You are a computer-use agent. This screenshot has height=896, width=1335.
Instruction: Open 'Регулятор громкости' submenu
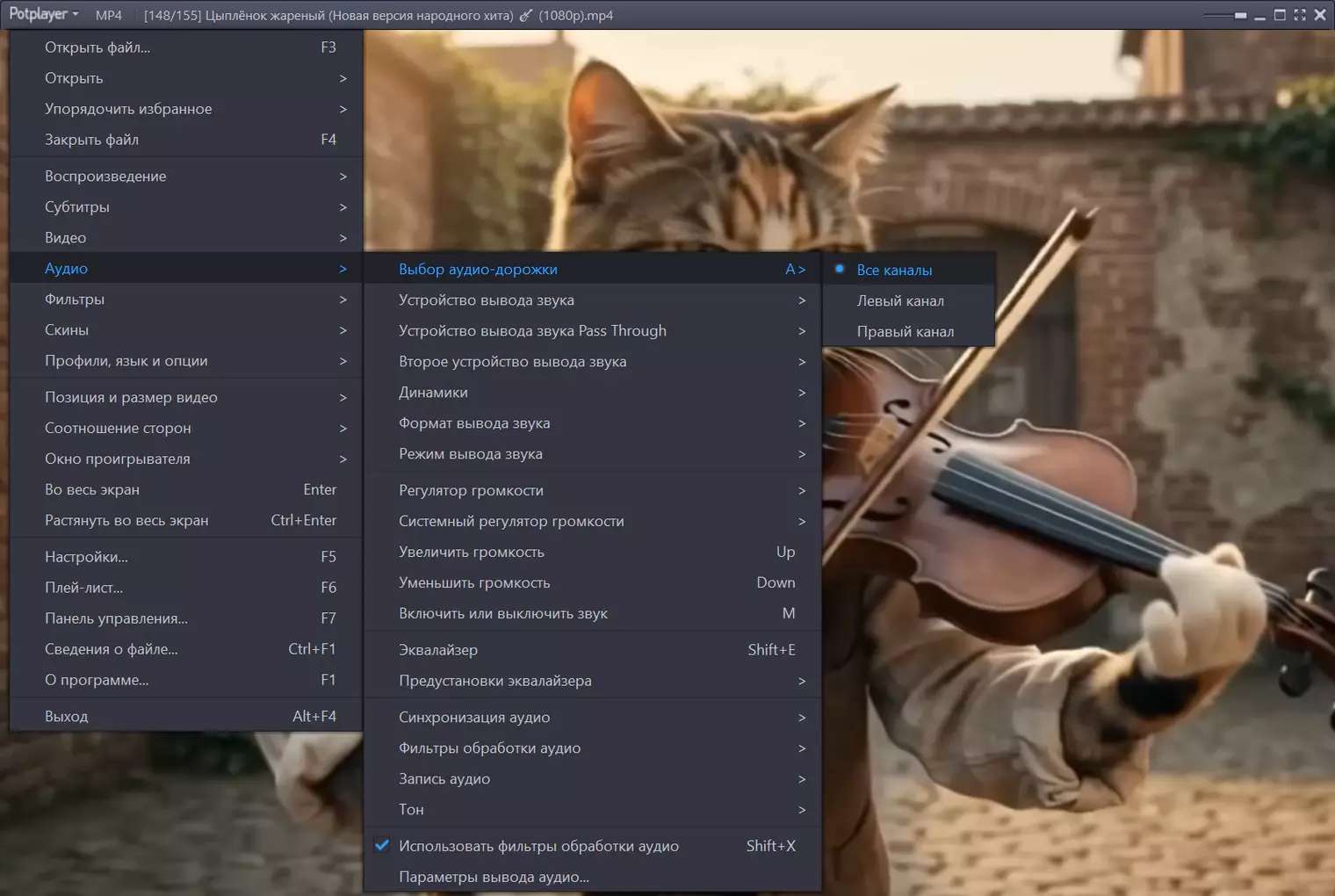(x=593, y=491)
